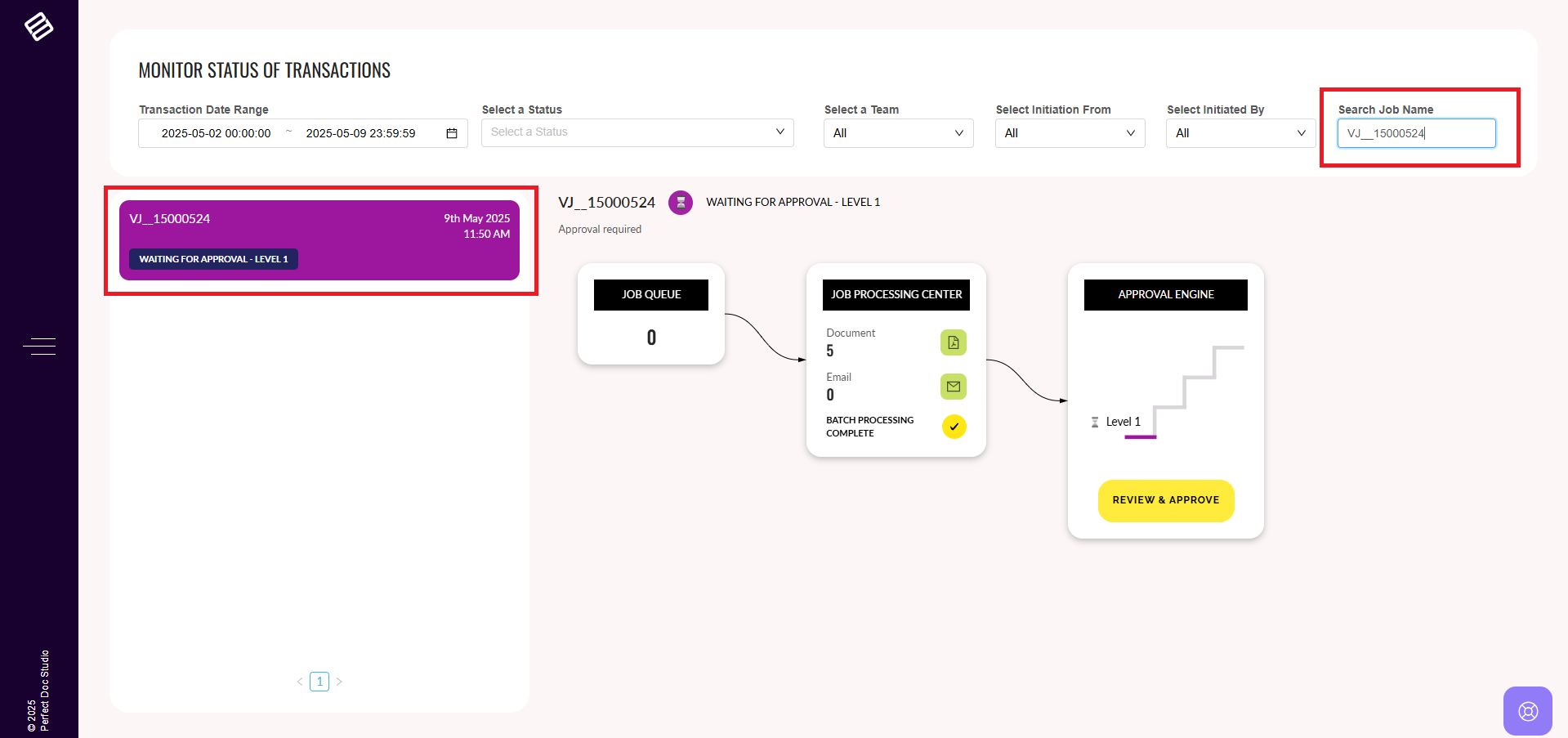Click the purple hourglass status icon
The image size is (1568, 738).
coord(680,203)
